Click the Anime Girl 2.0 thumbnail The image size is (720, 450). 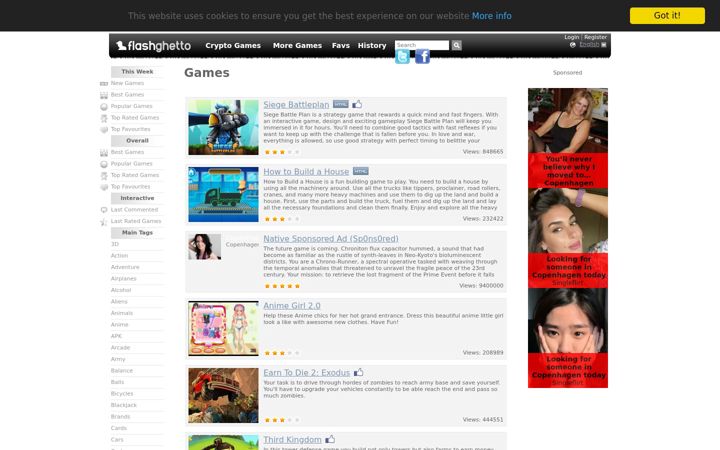tap(223, 328)
